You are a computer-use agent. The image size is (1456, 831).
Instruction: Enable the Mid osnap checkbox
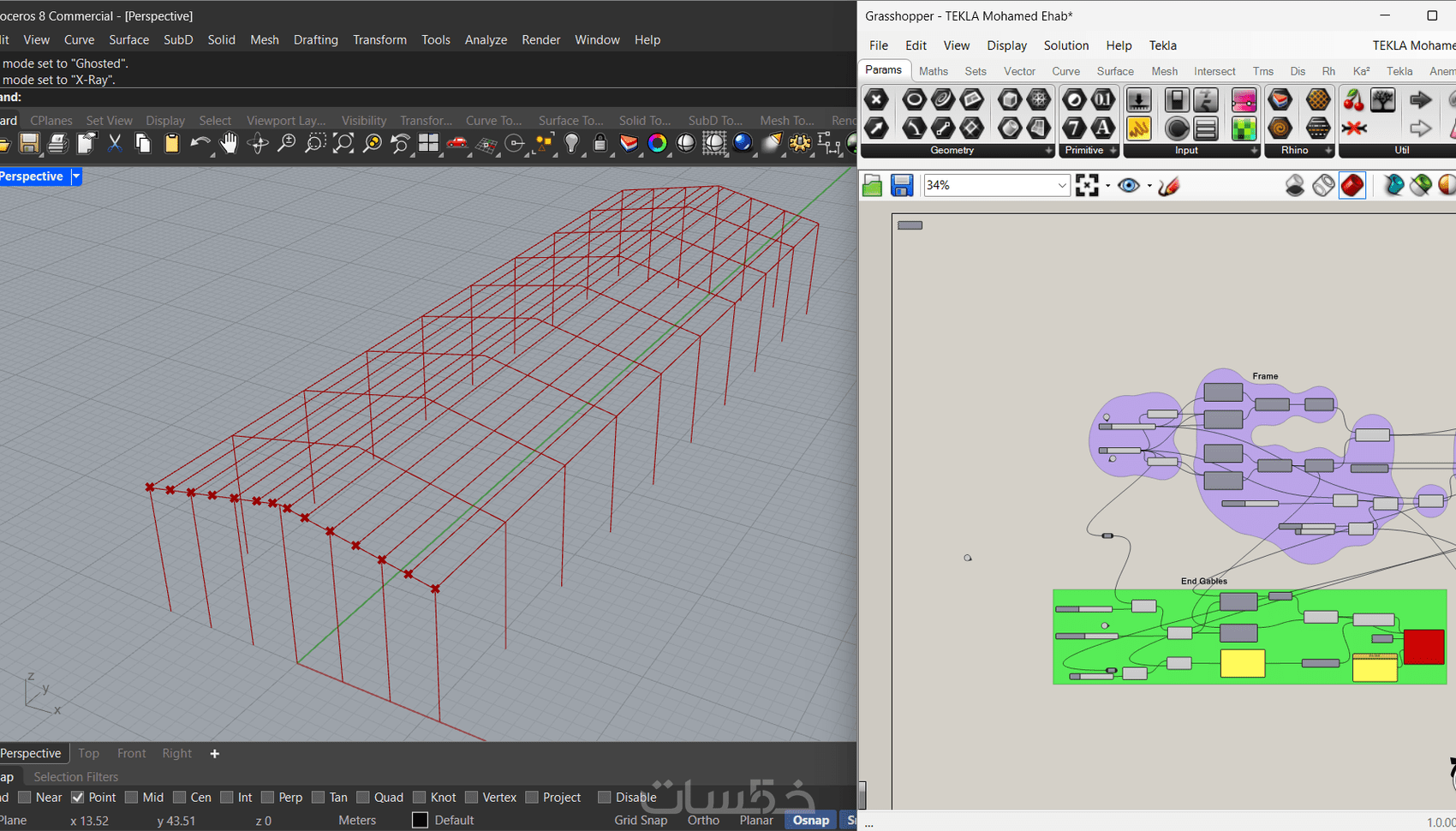pyautogui.click(x=131, y=798)
